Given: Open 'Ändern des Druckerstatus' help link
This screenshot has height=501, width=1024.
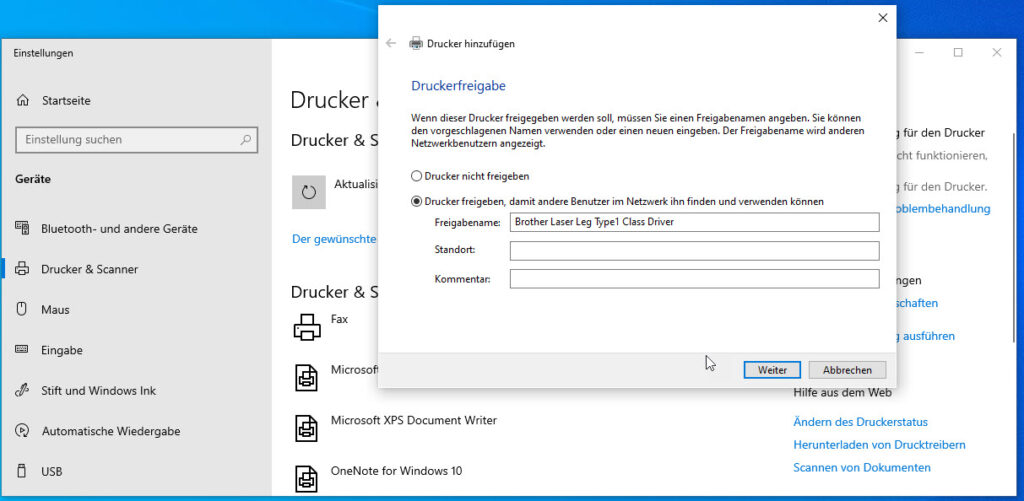Looking at the screenshot, I should 860,422.
